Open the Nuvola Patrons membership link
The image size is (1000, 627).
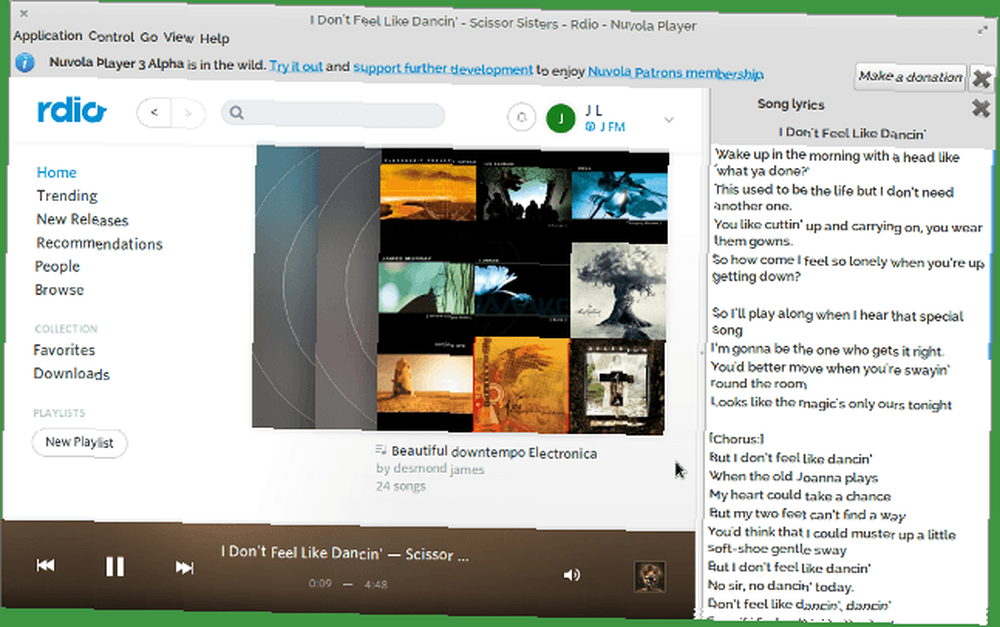[675, 73]
